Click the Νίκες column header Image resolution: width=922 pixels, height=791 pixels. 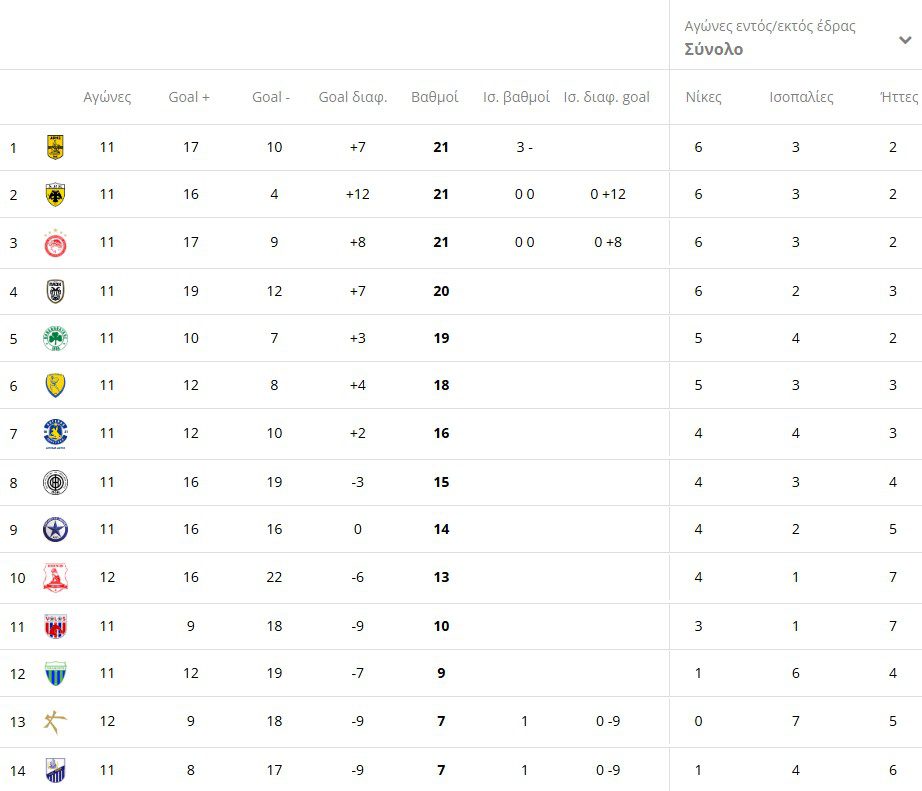(x=703, y=97)
